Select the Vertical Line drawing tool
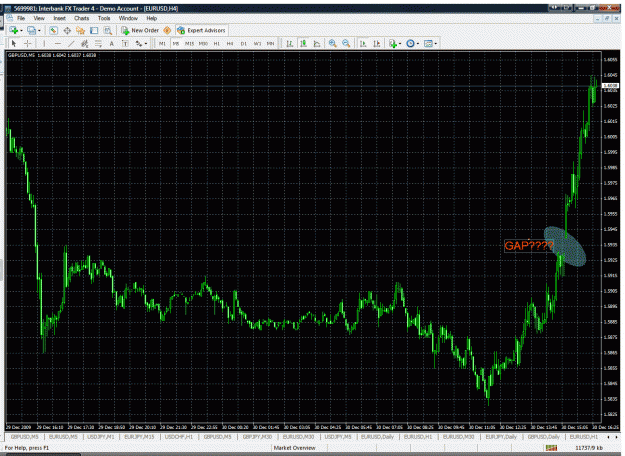The width and height of the screenshot is (625, 456). click(44, 43)
